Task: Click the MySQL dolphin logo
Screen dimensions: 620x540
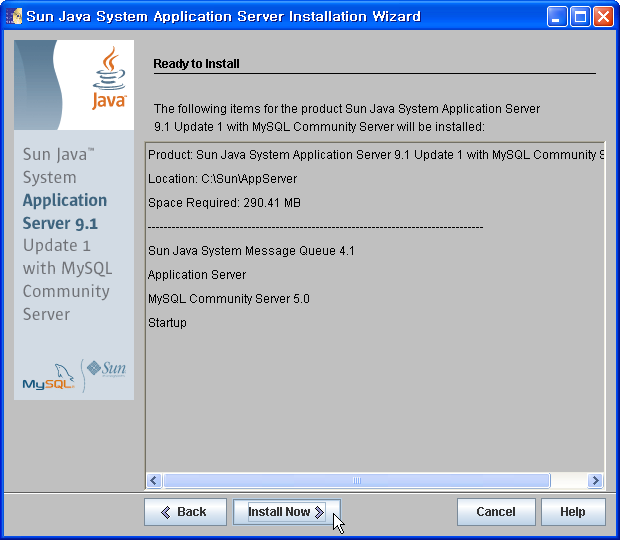Action: coord(49,377)
